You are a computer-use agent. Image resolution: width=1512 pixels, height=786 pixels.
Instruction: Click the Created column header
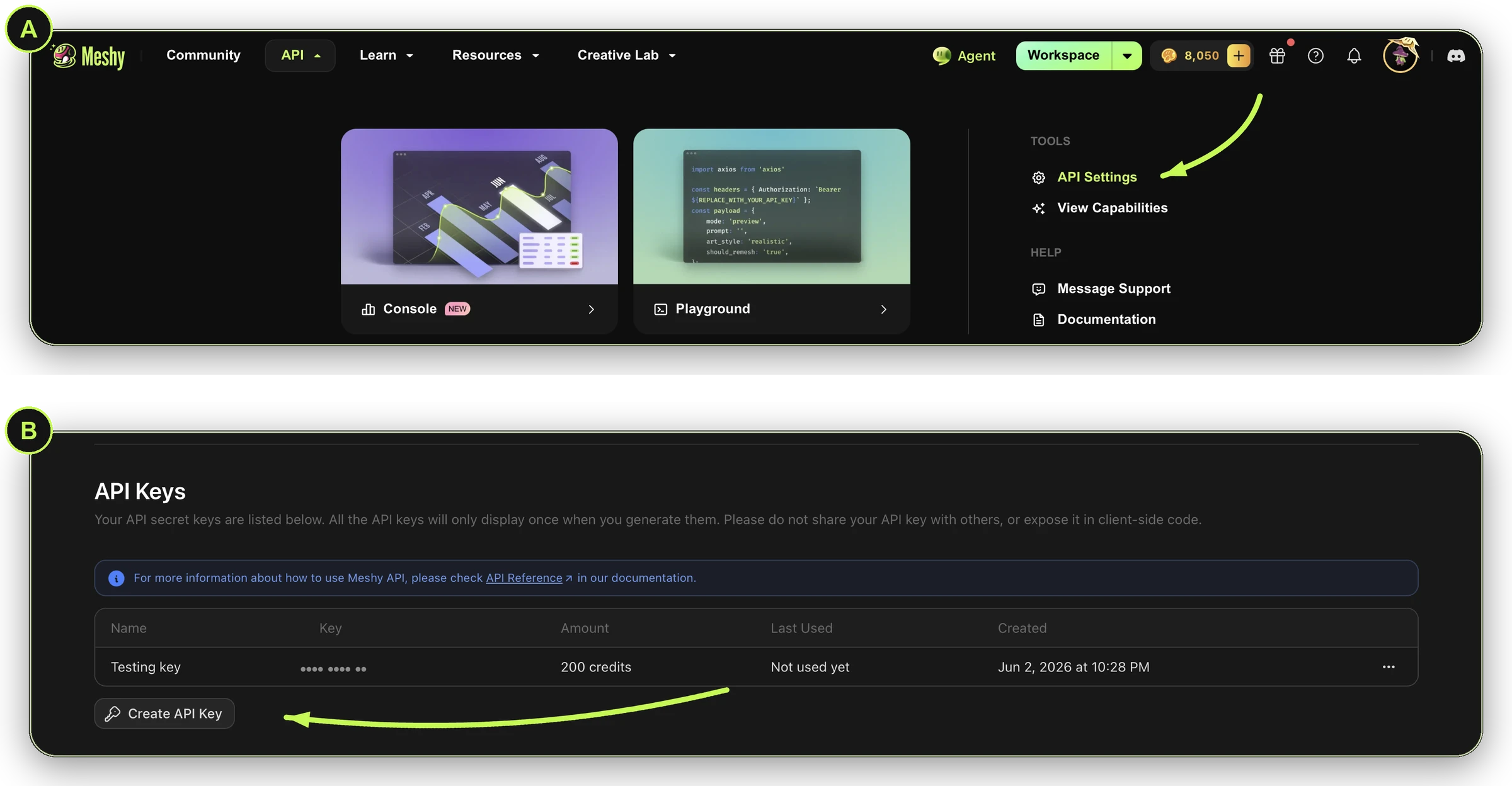pos(1022,628)
